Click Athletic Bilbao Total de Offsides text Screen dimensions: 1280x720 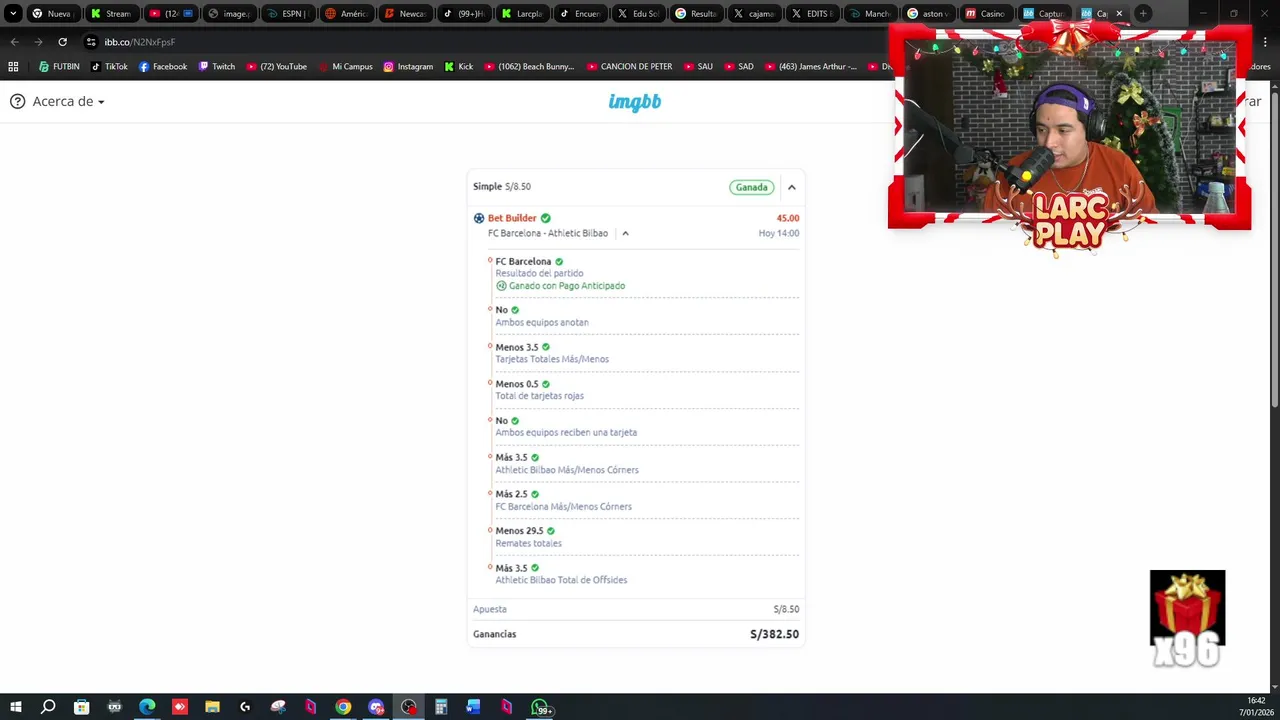[561, 580]
